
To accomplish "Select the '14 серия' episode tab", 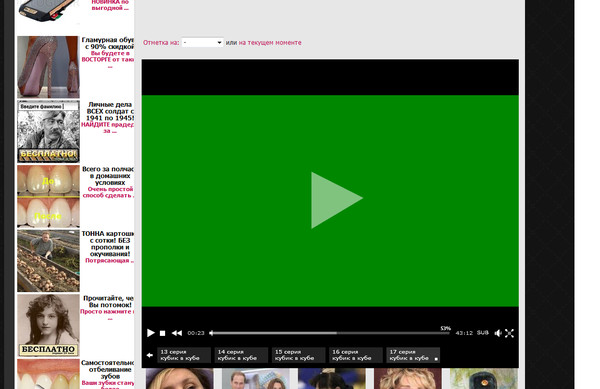I will (x=241, y=355).
